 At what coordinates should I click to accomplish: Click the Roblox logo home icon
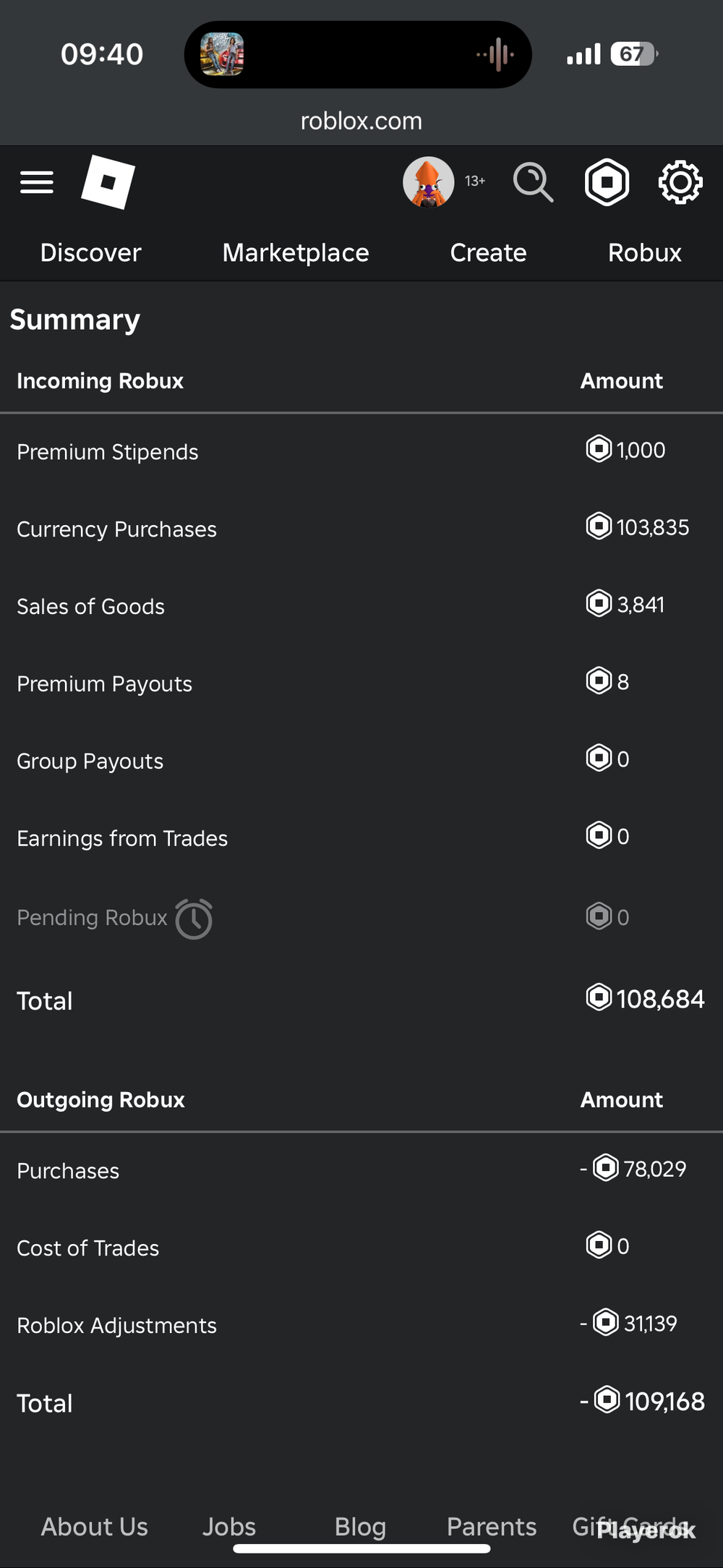(x=108, y=182)
